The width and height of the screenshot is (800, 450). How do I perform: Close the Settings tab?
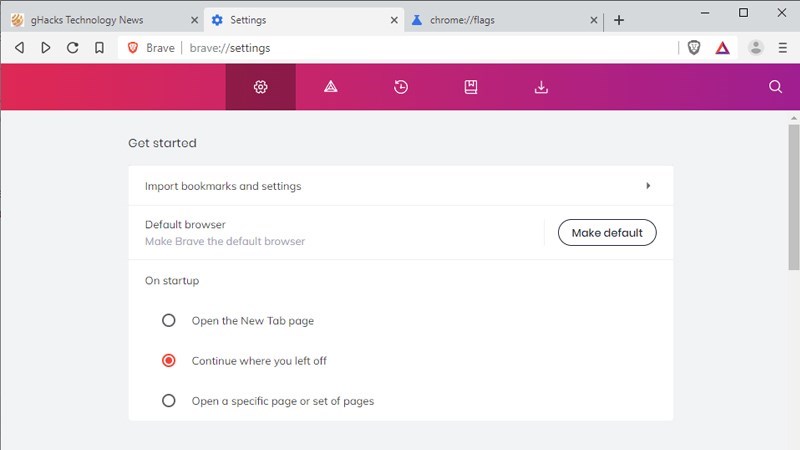pyautogui.click(x=394, y=20)
